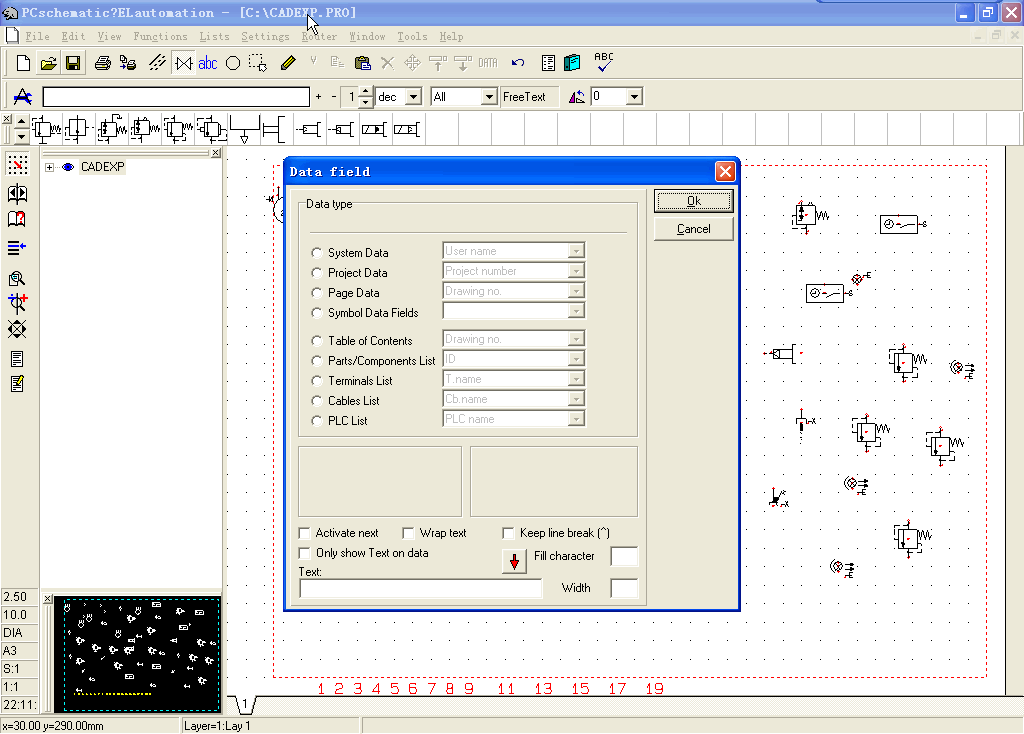Click the Paste clipboard icon
The width and height of the screenshot is (1024, 734).
point(362,63)
